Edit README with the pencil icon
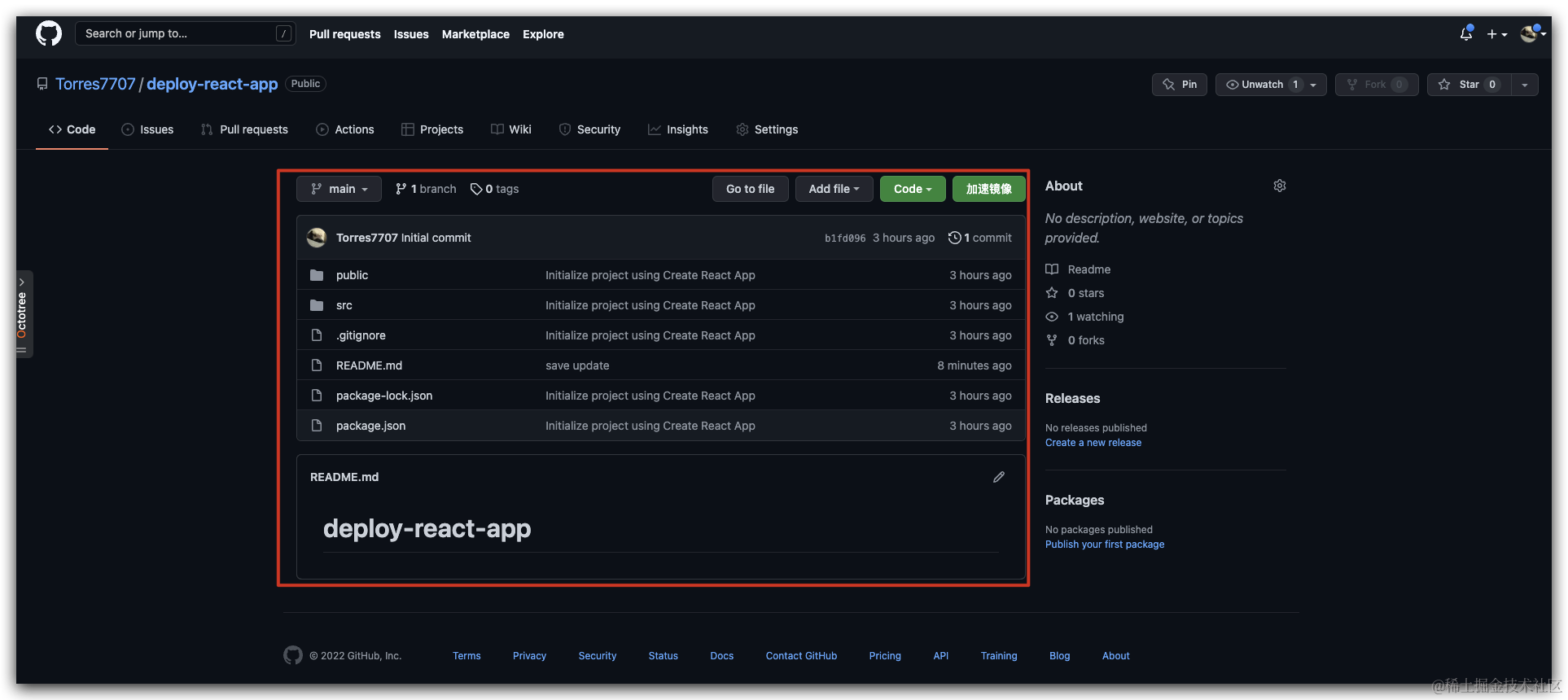Viewport: 1568px width, 700px height. click(999, 477)
